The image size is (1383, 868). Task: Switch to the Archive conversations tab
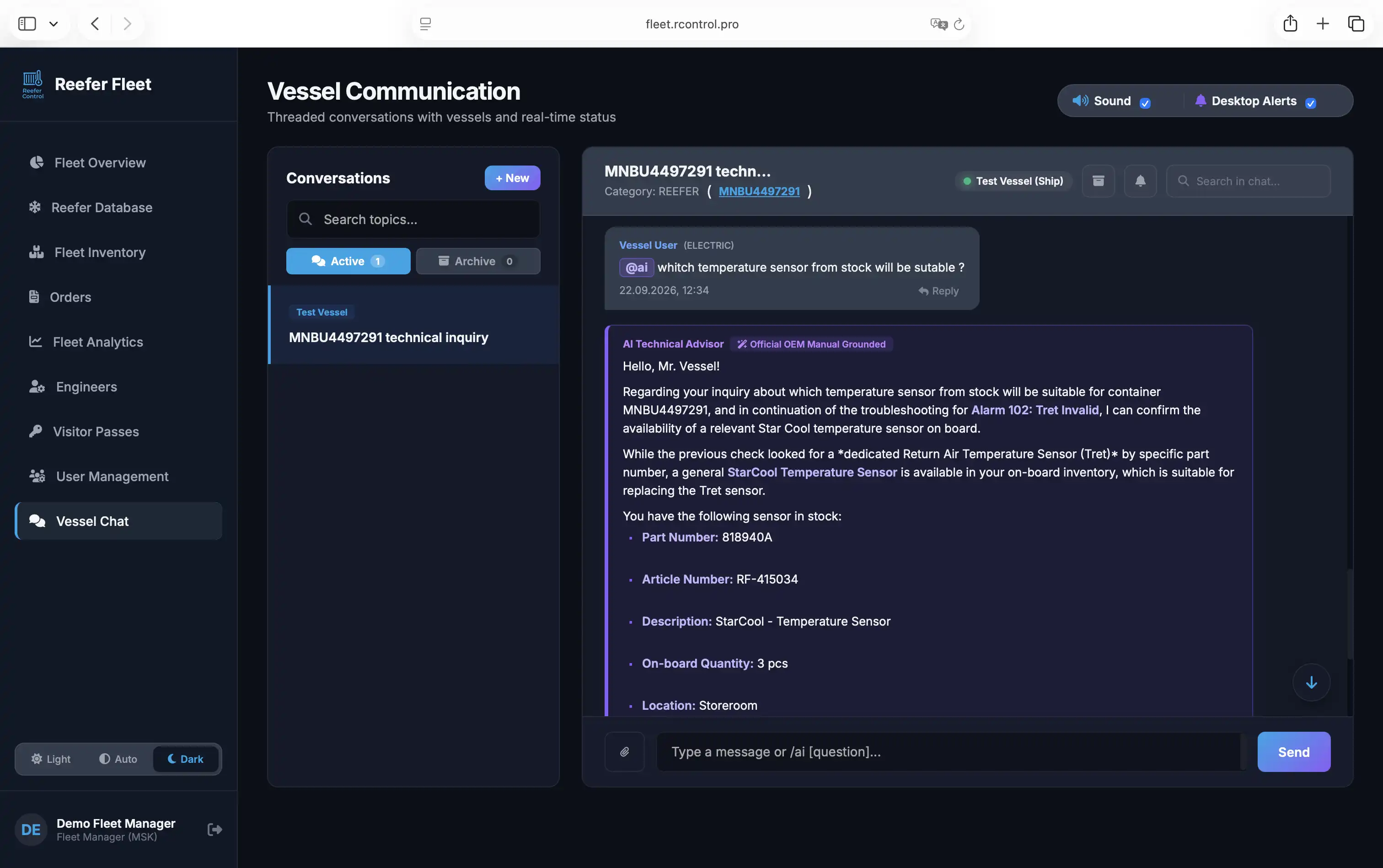coord(477,261)
